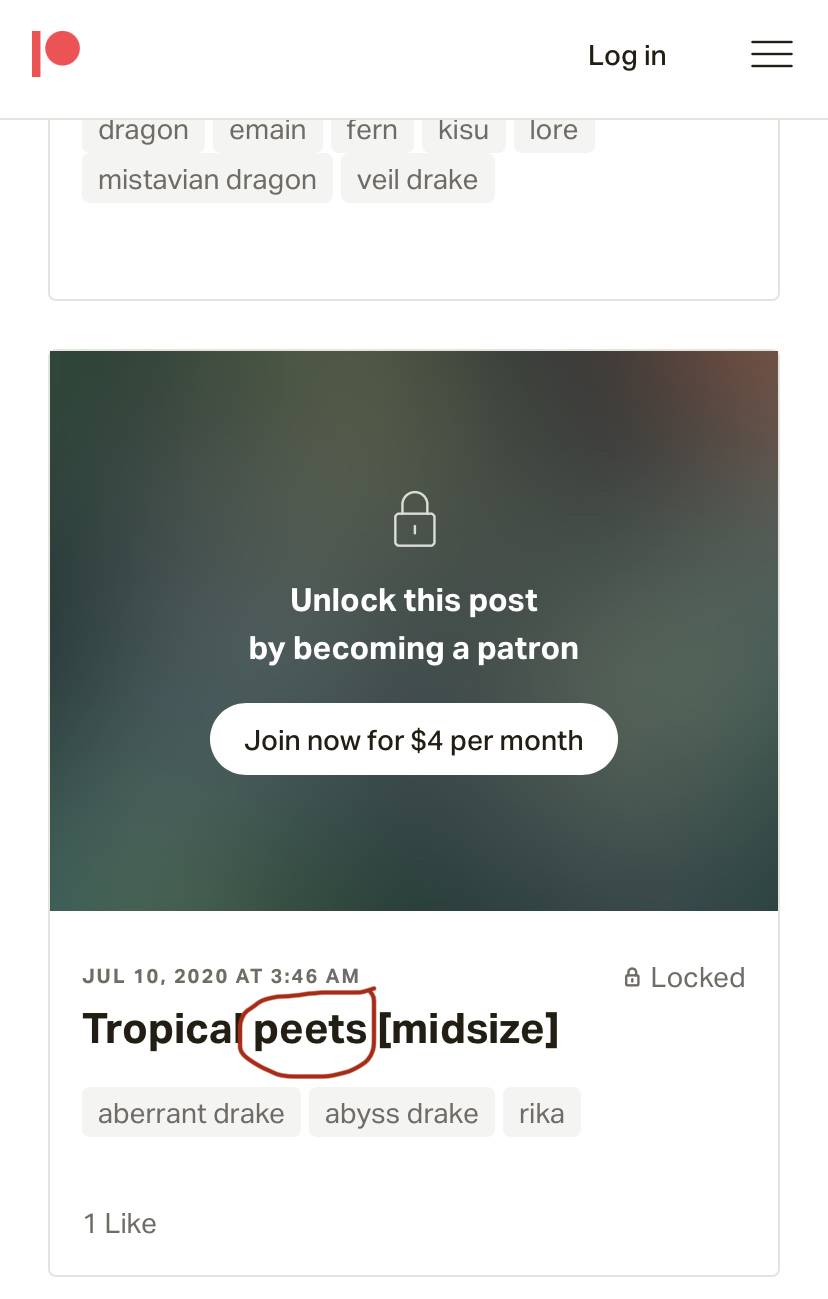Click the small lock icon beside Locked
The width and height of the screenshot is (828, 1299).
point(632,977)
